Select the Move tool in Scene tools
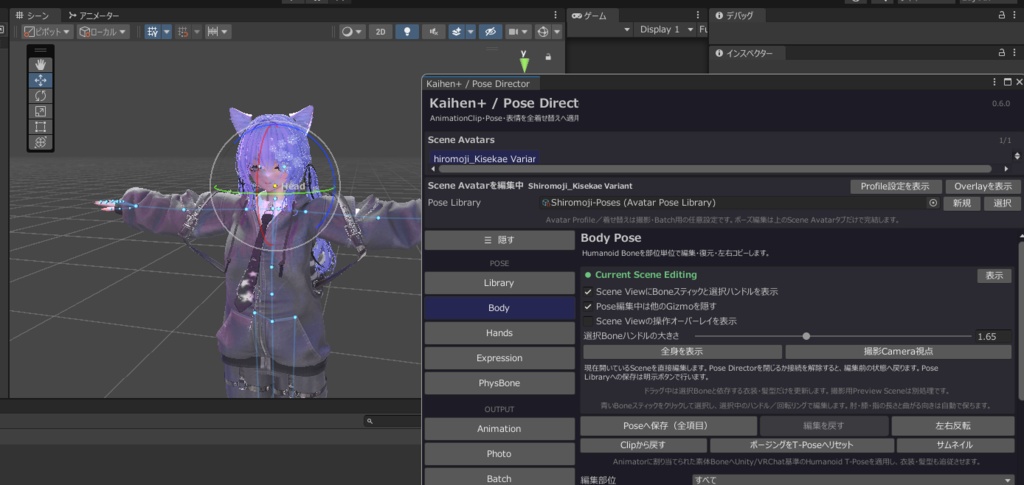 pyautogui.click(x=40, y=80)
